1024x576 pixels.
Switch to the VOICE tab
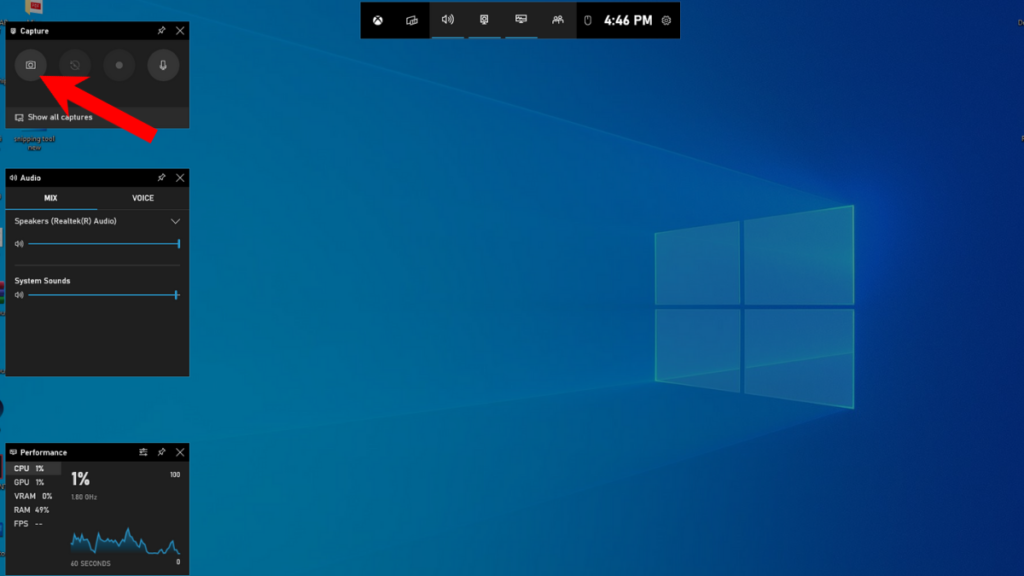[x=143, y=198]
